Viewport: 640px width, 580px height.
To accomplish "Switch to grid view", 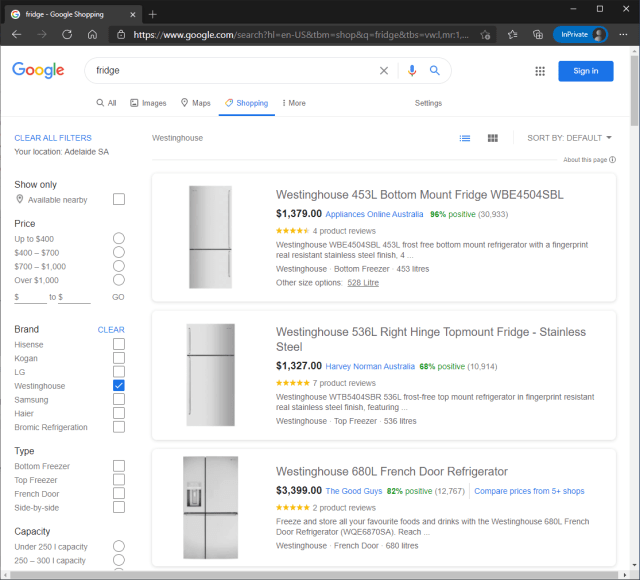I will [x=493, y=138].
